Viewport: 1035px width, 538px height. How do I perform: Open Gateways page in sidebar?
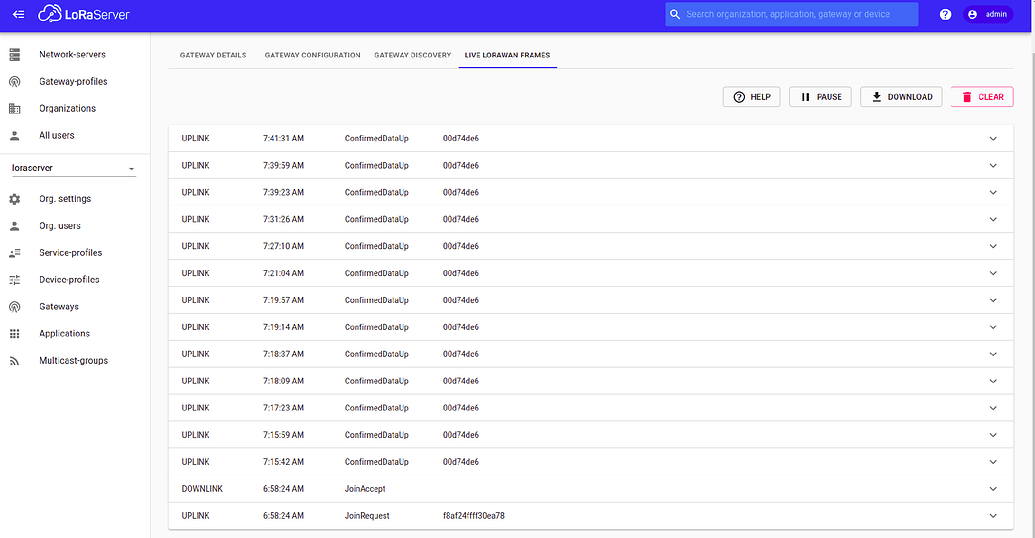(x=59, y=307)
